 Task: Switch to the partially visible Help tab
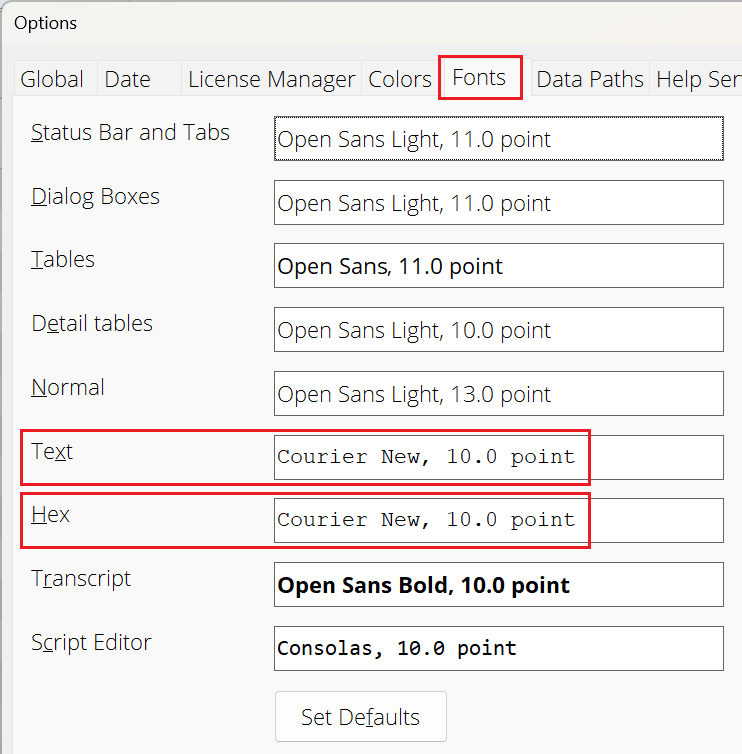(x=697, y=79)
